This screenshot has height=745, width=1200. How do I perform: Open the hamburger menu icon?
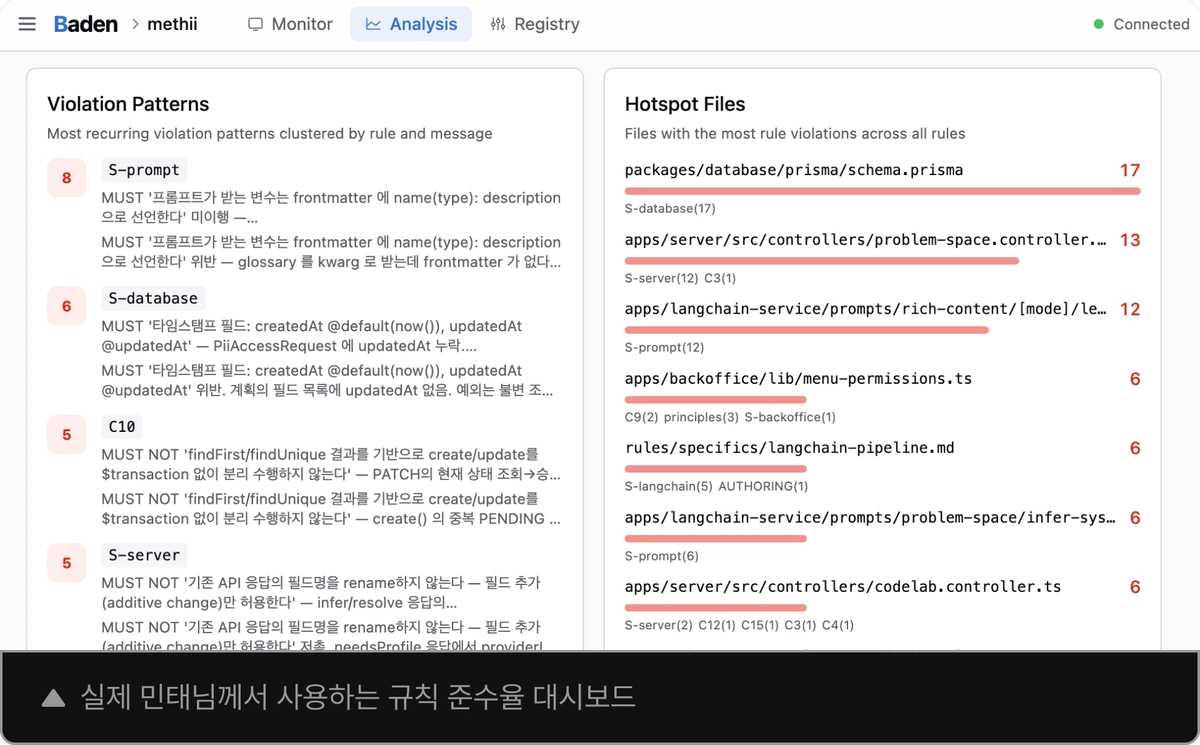point(27,24)
